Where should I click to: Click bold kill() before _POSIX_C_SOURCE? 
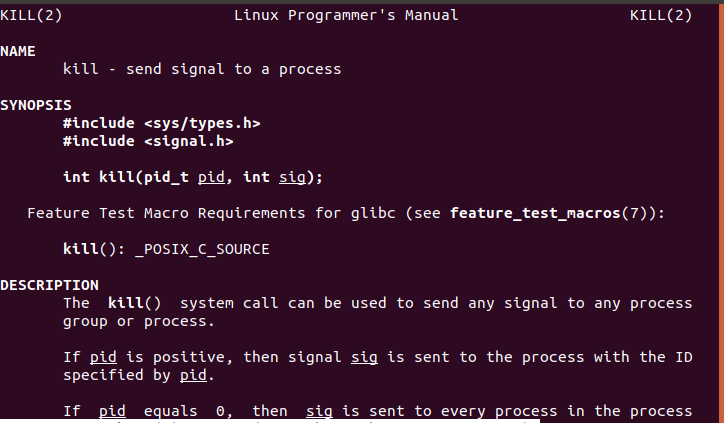click(x=86, y=249)
